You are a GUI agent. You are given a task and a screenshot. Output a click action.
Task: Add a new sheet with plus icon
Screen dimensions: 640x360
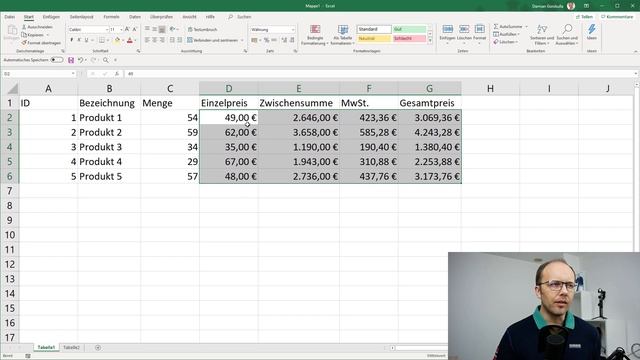[98, 348]
